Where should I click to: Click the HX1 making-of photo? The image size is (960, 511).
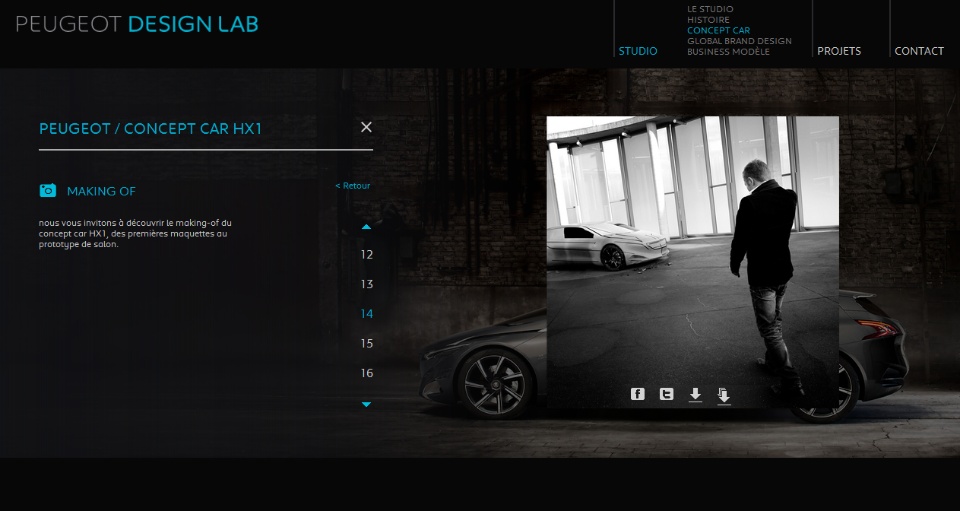click(x=692, y=262)
